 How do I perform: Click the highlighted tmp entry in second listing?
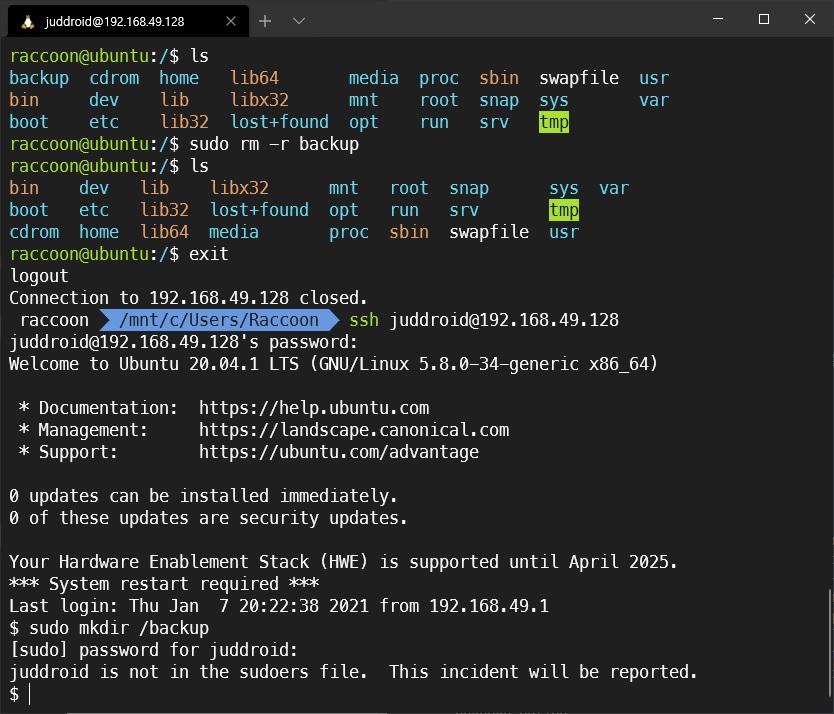(x=564, y=210)
